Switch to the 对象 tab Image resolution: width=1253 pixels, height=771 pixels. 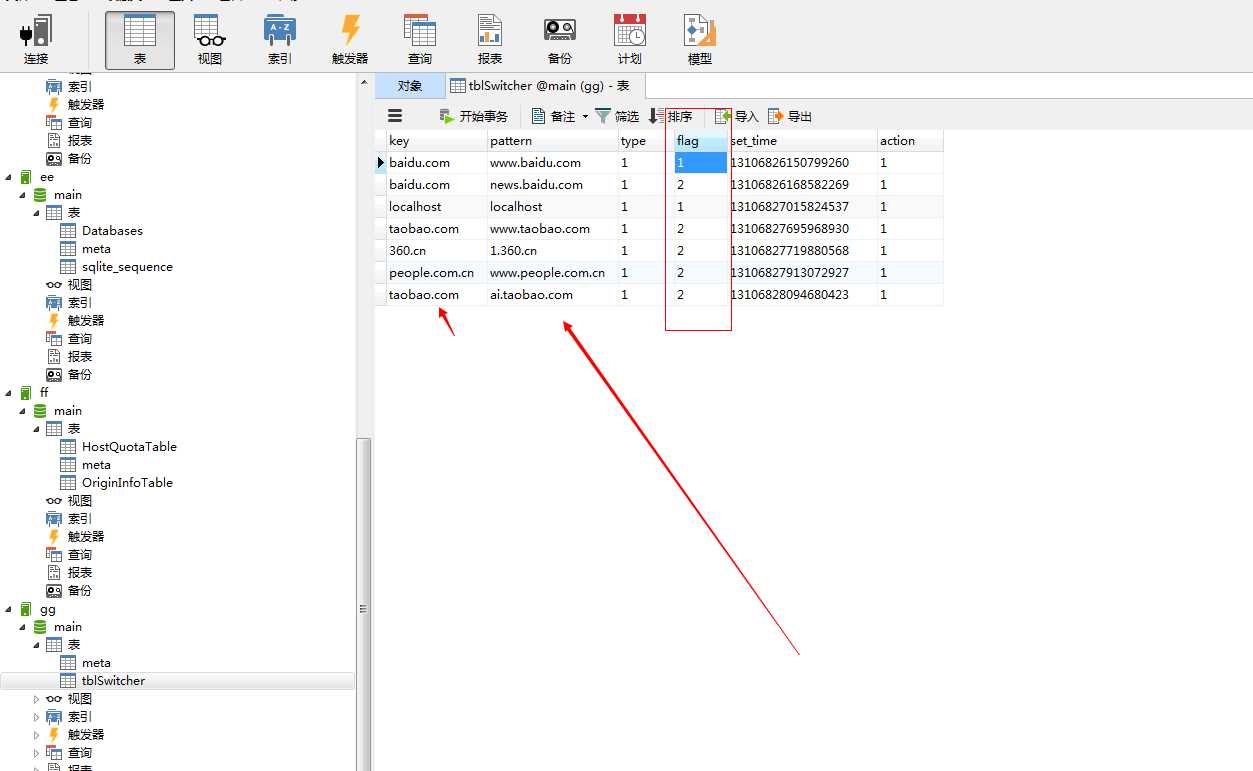click(x=410, y=86)
